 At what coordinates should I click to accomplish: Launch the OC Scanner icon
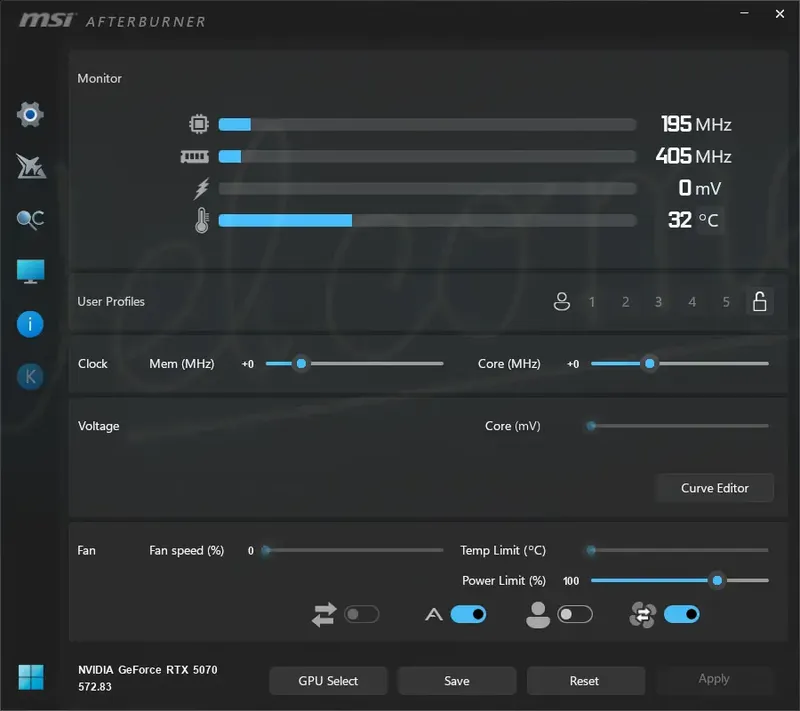point(30,220)
